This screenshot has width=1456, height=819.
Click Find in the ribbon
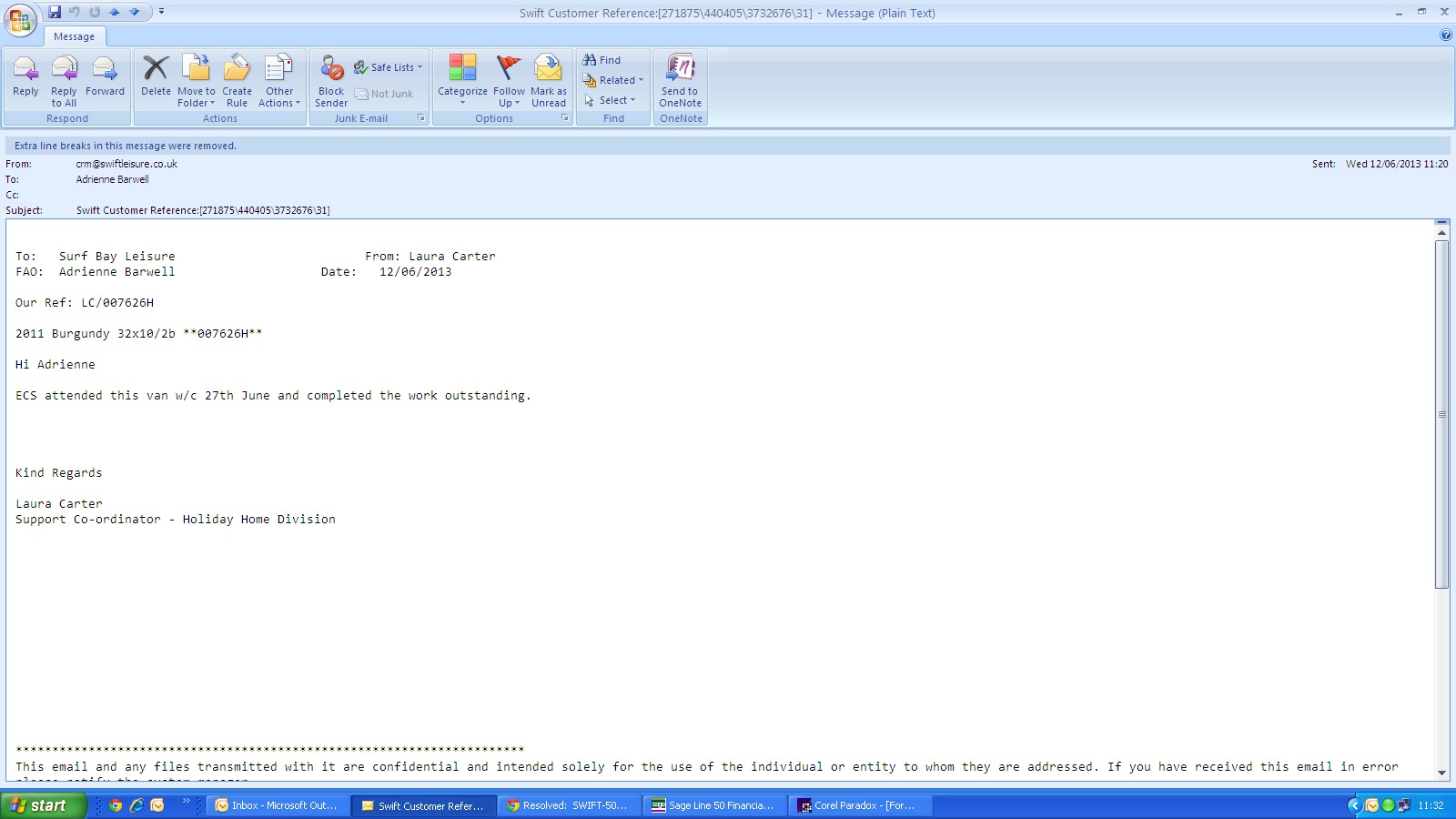(602, 60)
